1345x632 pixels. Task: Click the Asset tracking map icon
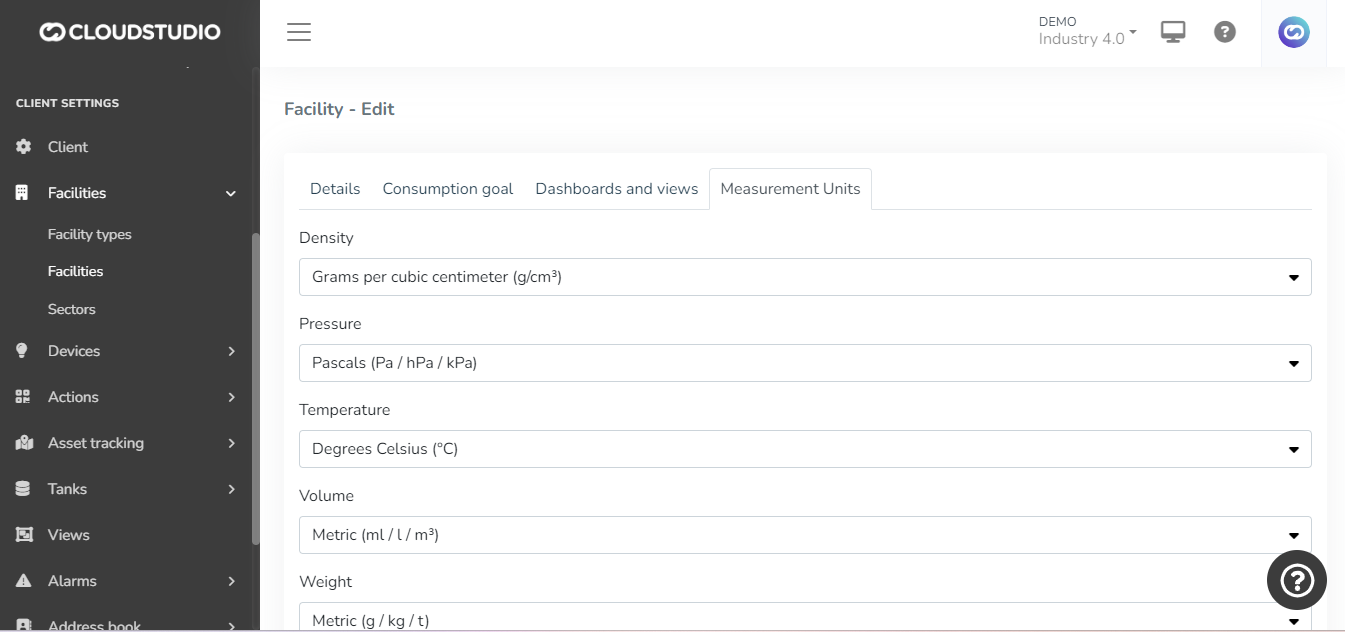pyautogui.click(x=24, y=443)
